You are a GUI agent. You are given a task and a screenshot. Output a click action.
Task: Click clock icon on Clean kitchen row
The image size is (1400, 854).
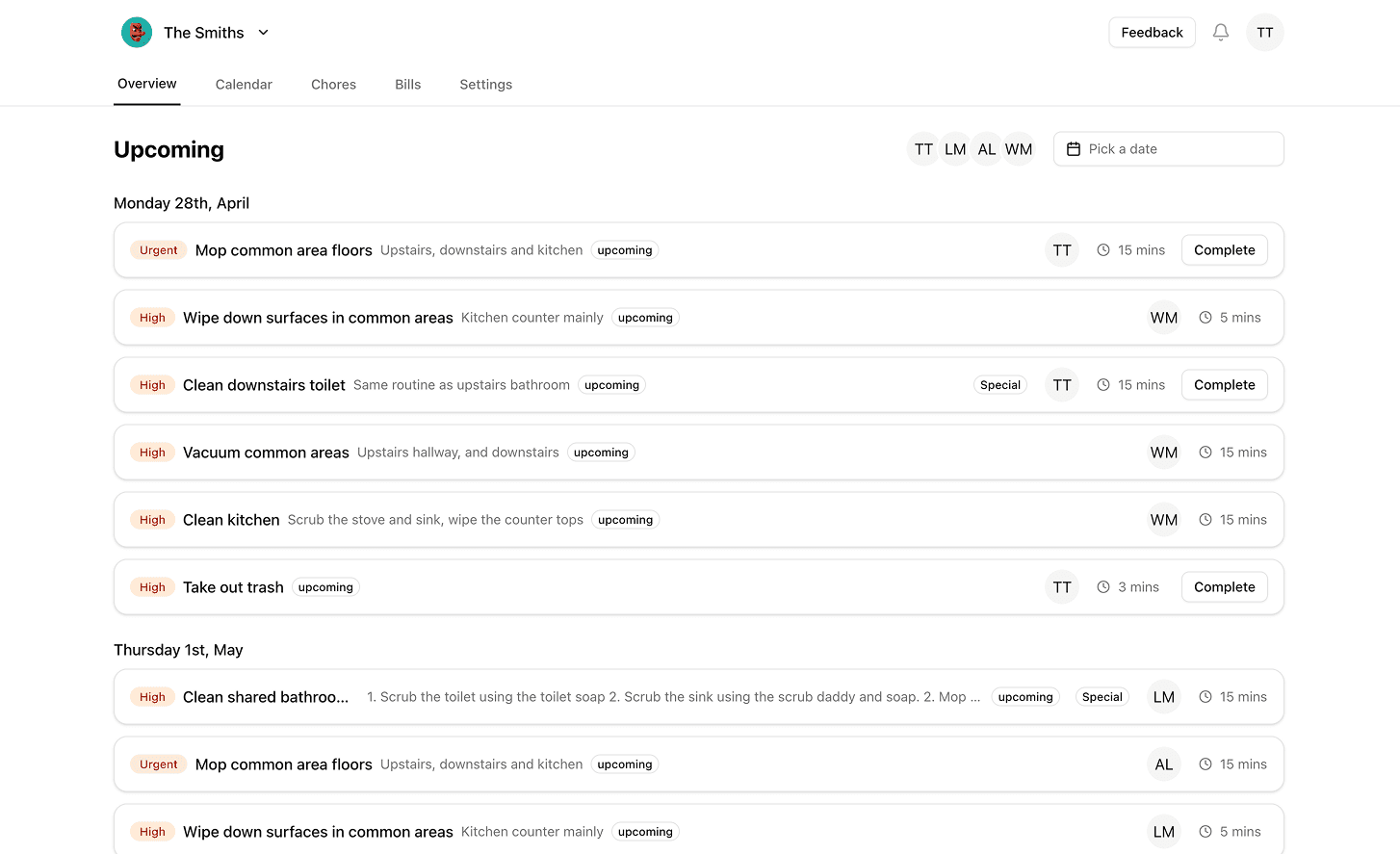point(1206,520)
